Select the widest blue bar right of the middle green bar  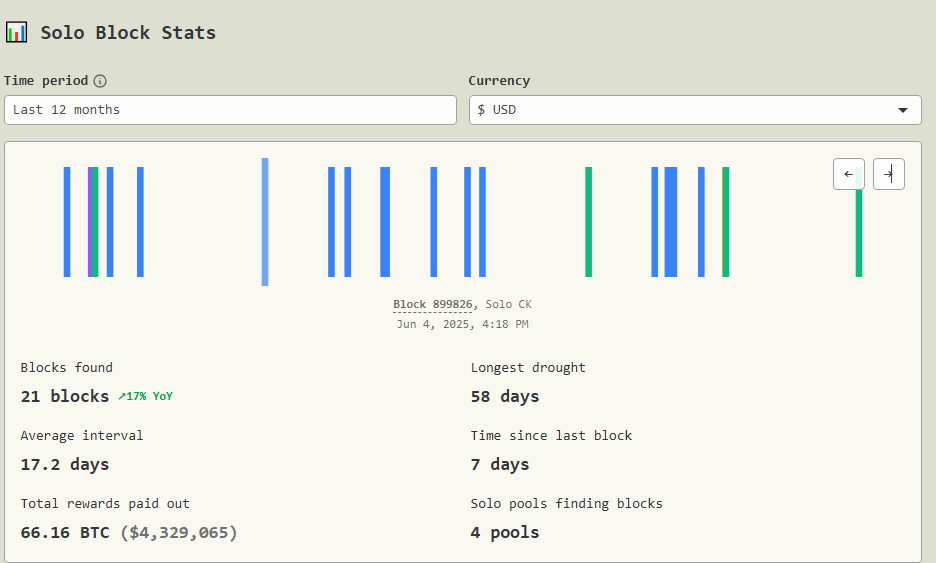670,221
